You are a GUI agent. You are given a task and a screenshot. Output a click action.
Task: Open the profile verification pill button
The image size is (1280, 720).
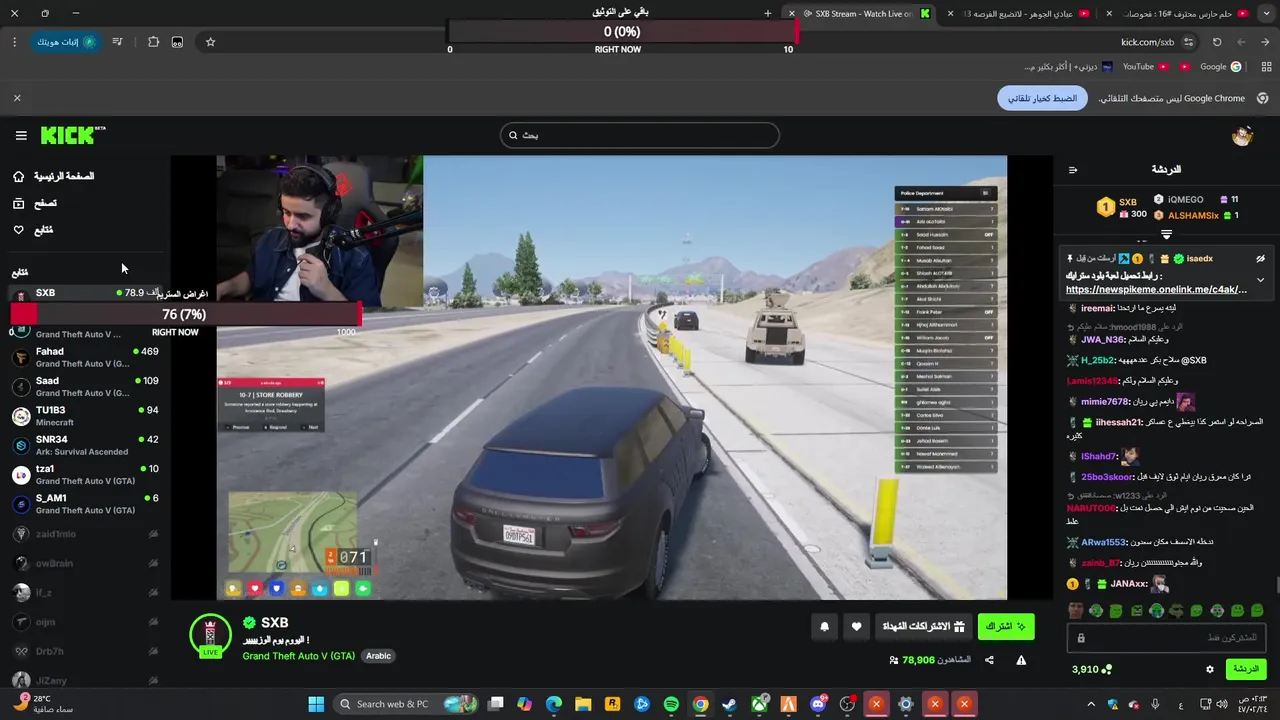point(67,42)
